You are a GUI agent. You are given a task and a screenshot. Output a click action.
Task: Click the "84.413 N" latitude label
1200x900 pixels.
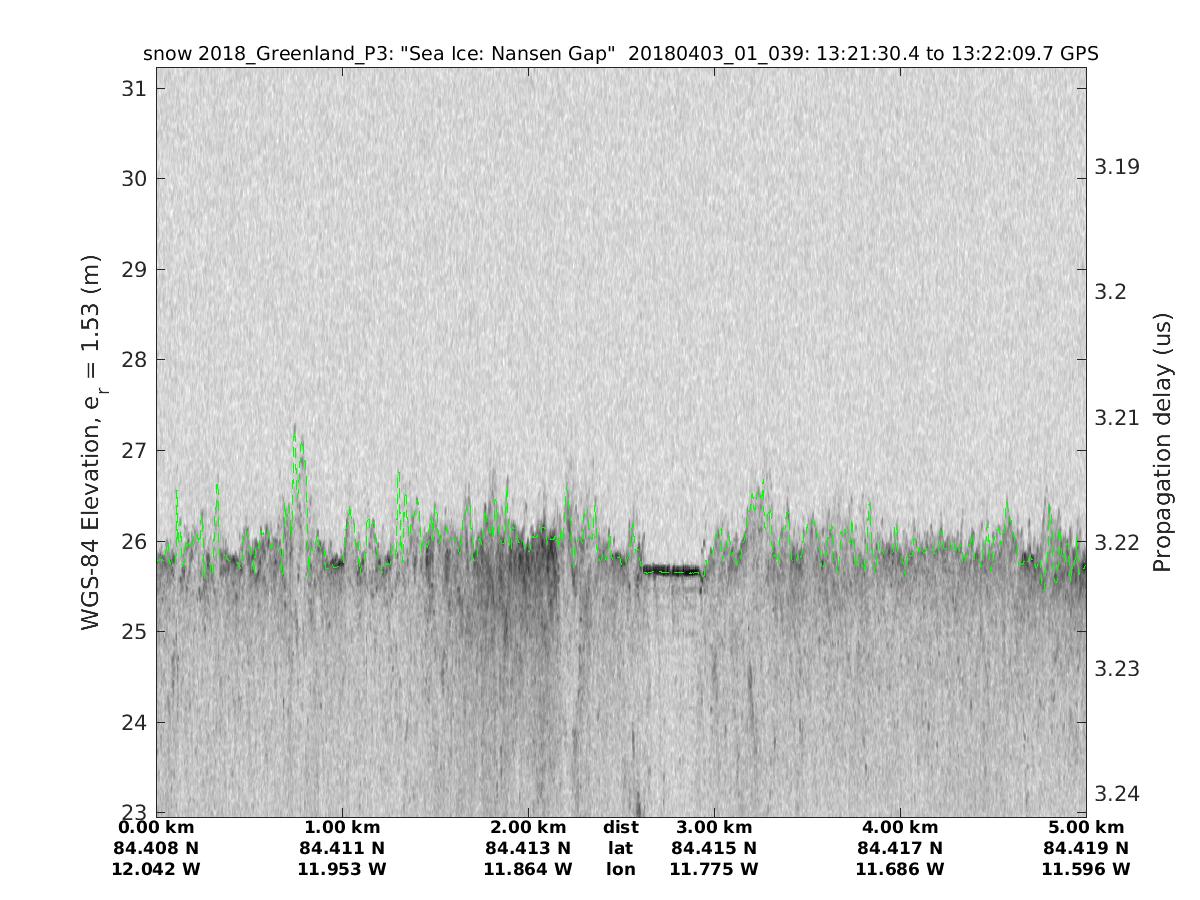click(528, 849)
